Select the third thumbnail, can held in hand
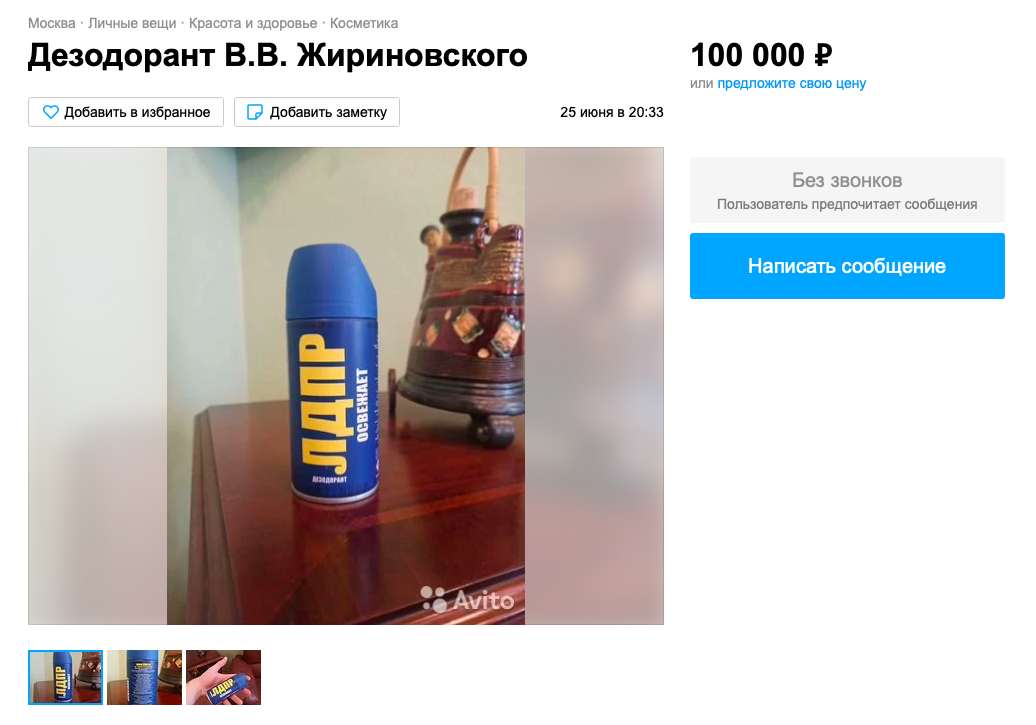Image resolution: width=1036 pixels, height=725 pixels. tap(223, 677)
